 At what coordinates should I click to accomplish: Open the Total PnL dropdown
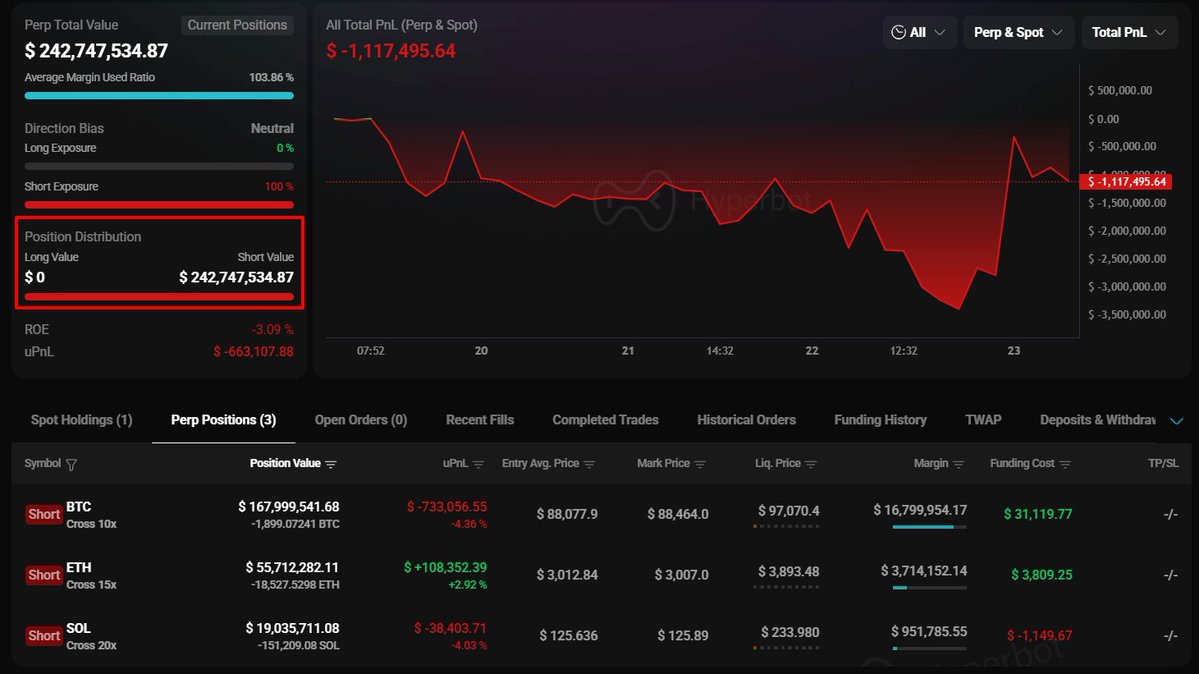tap(1128, 33)
